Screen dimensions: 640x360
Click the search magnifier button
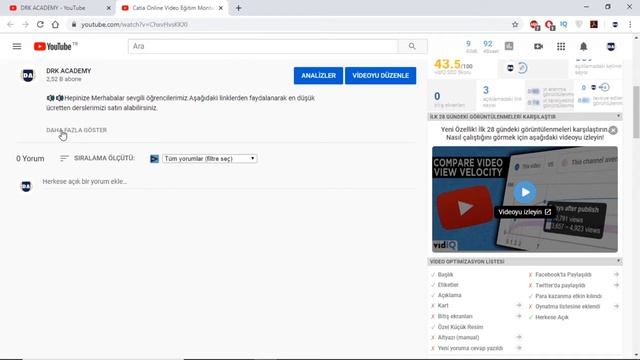point(412,47)
